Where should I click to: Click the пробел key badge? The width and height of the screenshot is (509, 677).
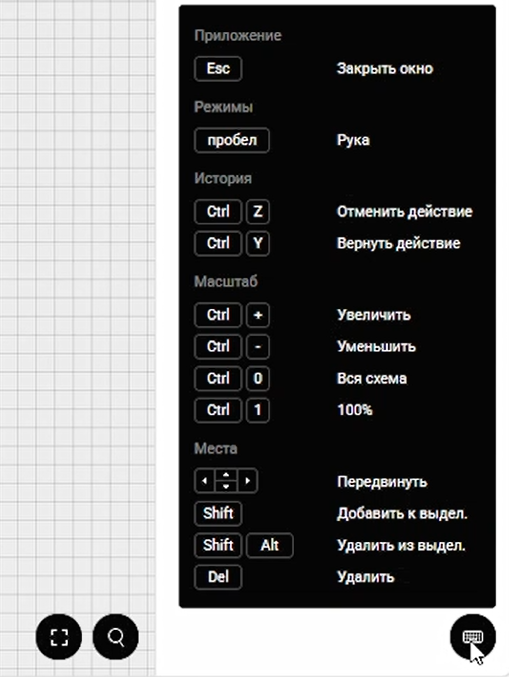tap(232, 140)
